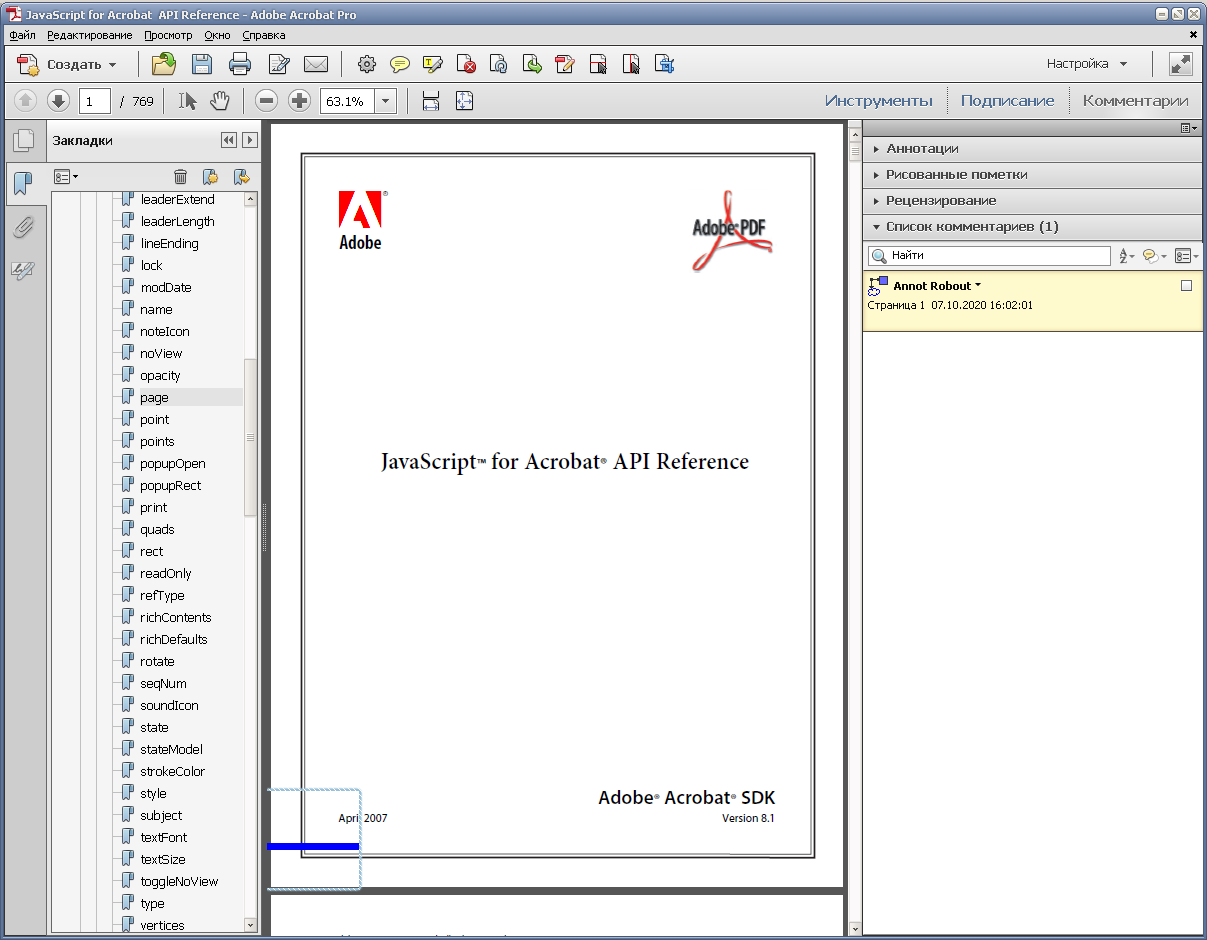Open the Справка menu

264,35
